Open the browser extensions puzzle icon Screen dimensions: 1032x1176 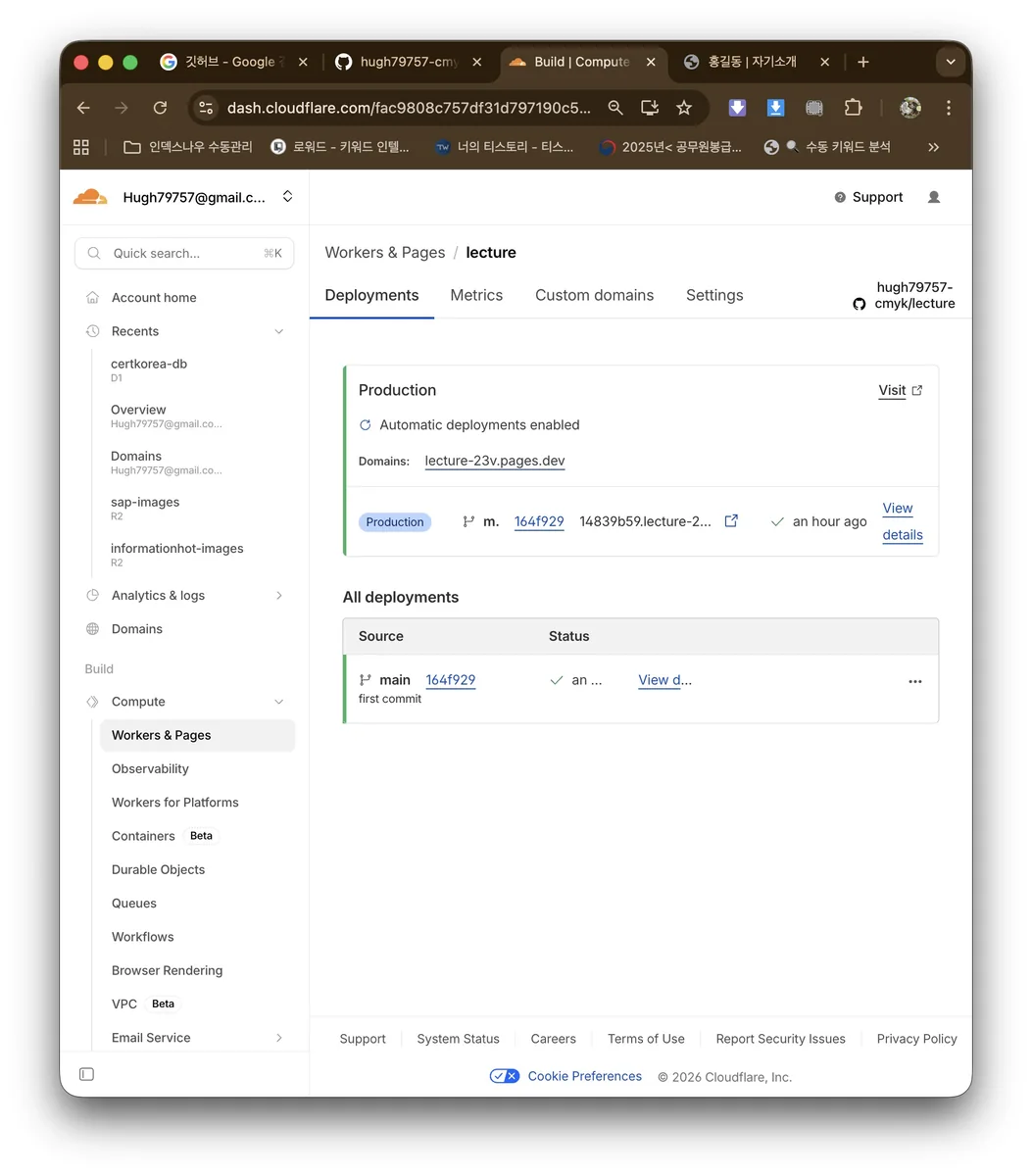point(853,108)
